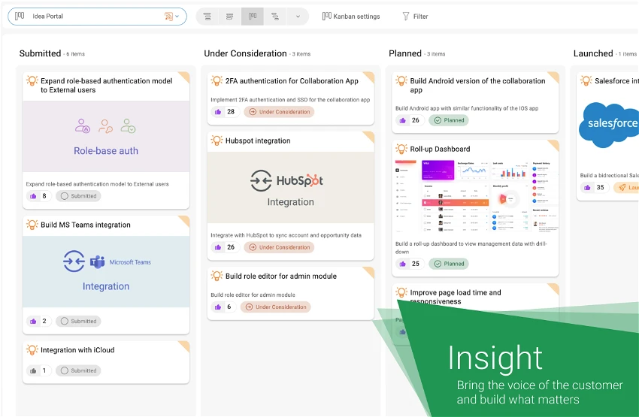Open Role-base auth thumbnail image

click(106, 136)
